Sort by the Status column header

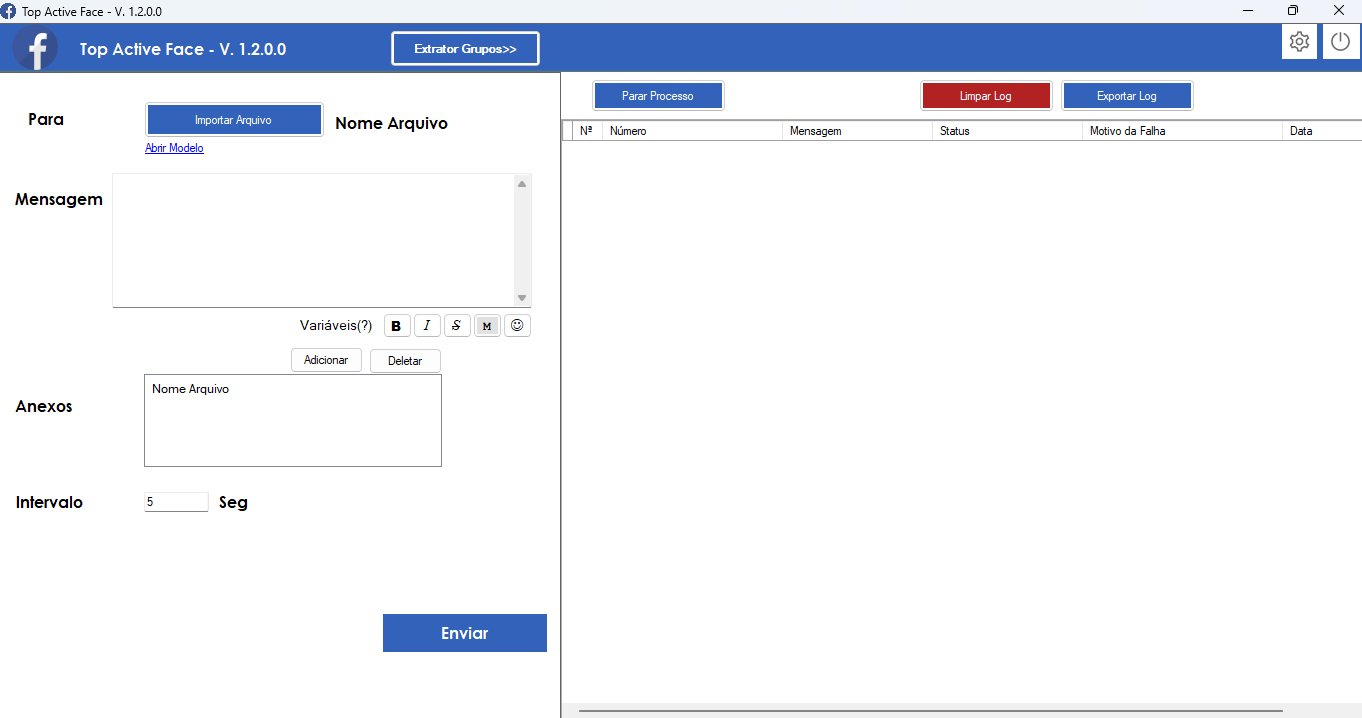click(1007, 131)
